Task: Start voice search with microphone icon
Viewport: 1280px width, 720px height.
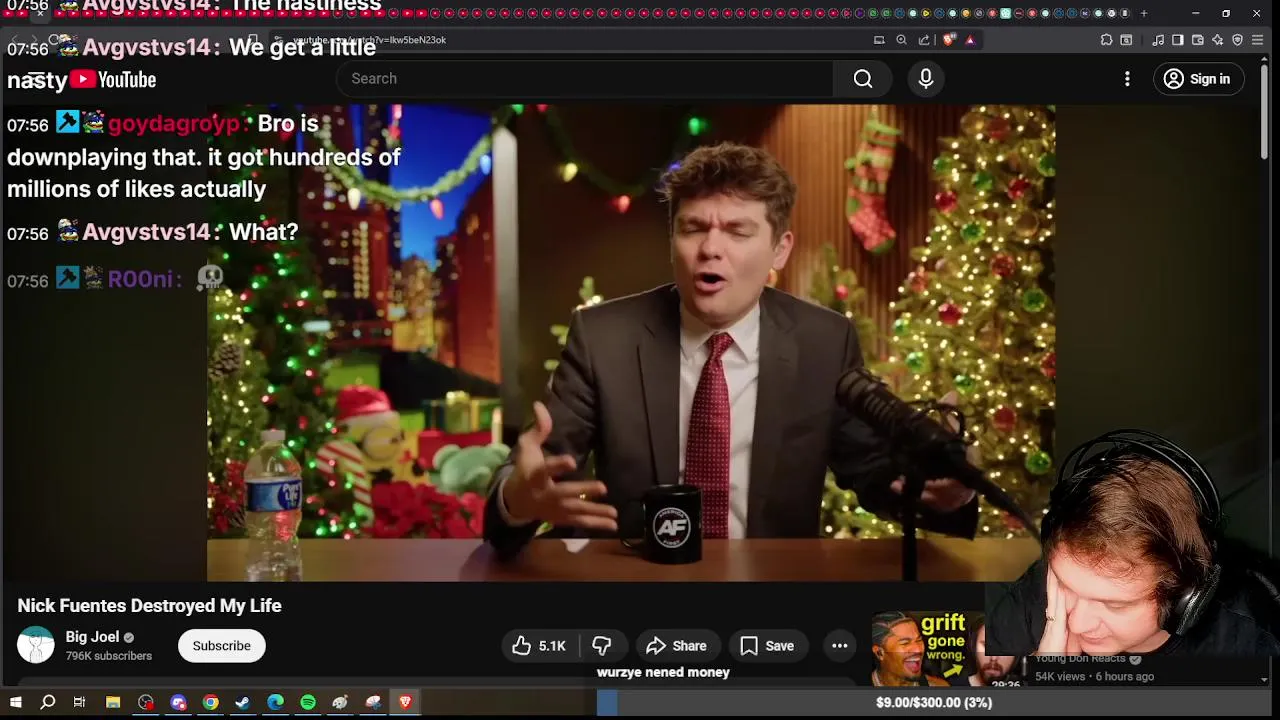Action: click(926, 79)
